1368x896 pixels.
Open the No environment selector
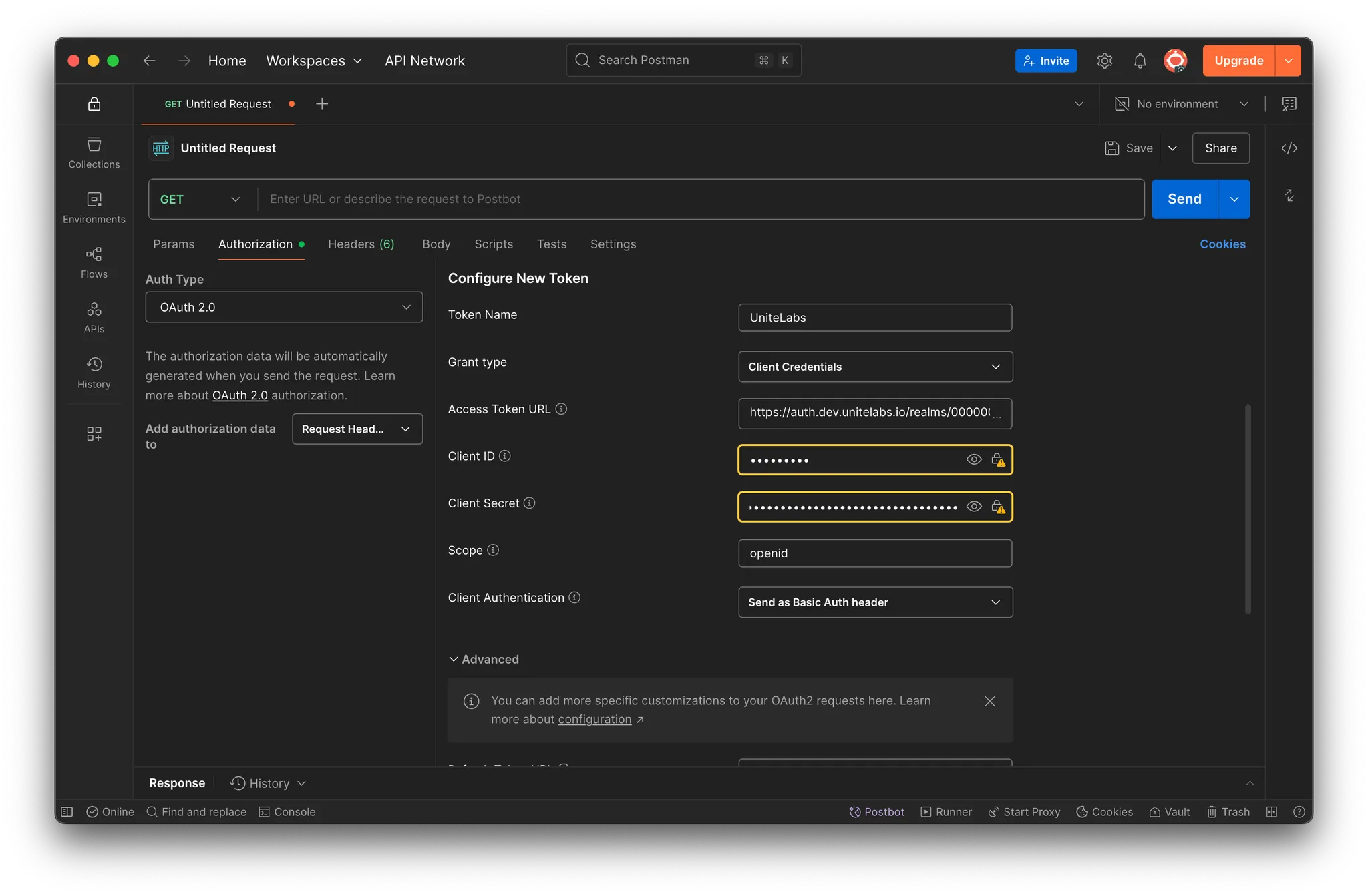[x=1181, y=104]
